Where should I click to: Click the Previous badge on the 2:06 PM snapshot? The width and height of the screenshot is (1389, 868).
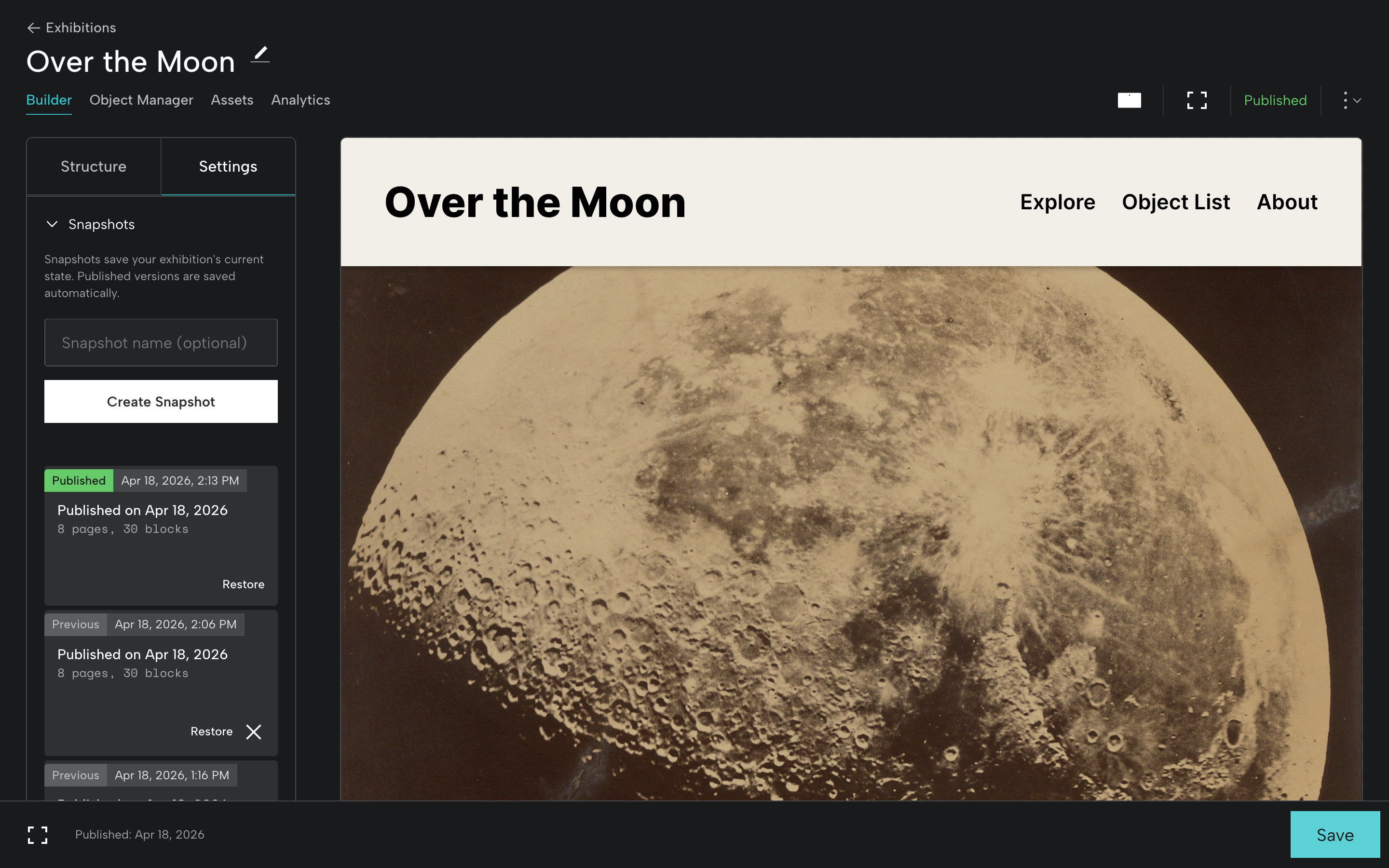click(76, 624)
